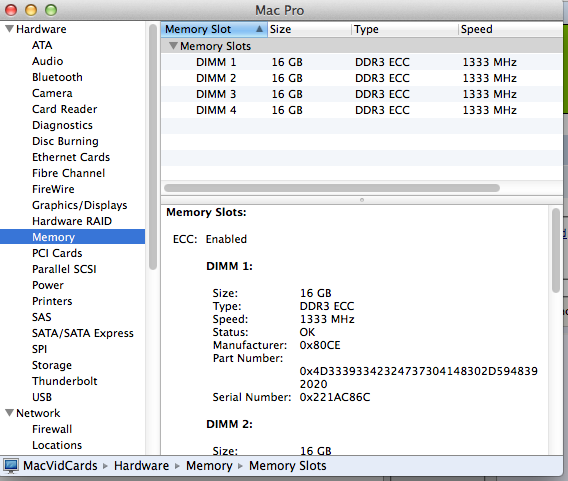The height and width of the screenshot is (481, 568).
Task: Click the sidebar's vertical scrollbar
Action: 153,147
